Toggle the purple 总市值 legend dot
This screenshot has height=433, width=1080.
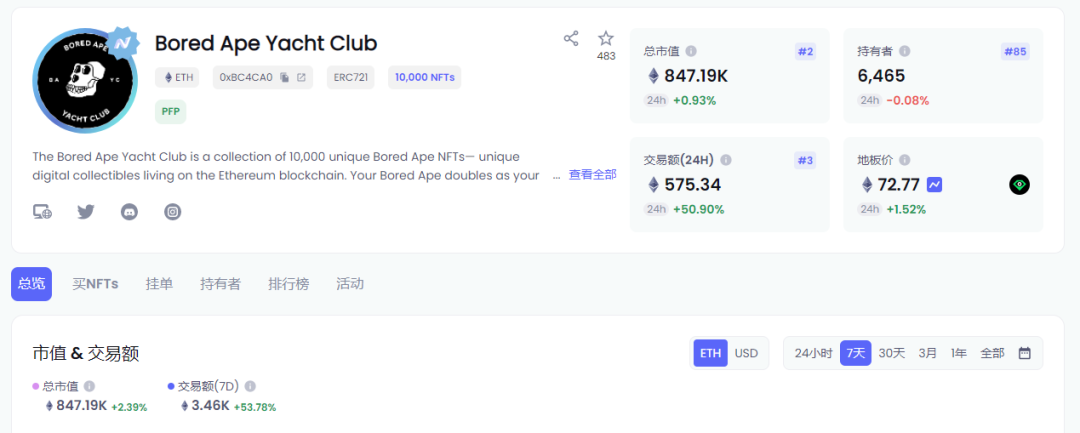(36, 387)
